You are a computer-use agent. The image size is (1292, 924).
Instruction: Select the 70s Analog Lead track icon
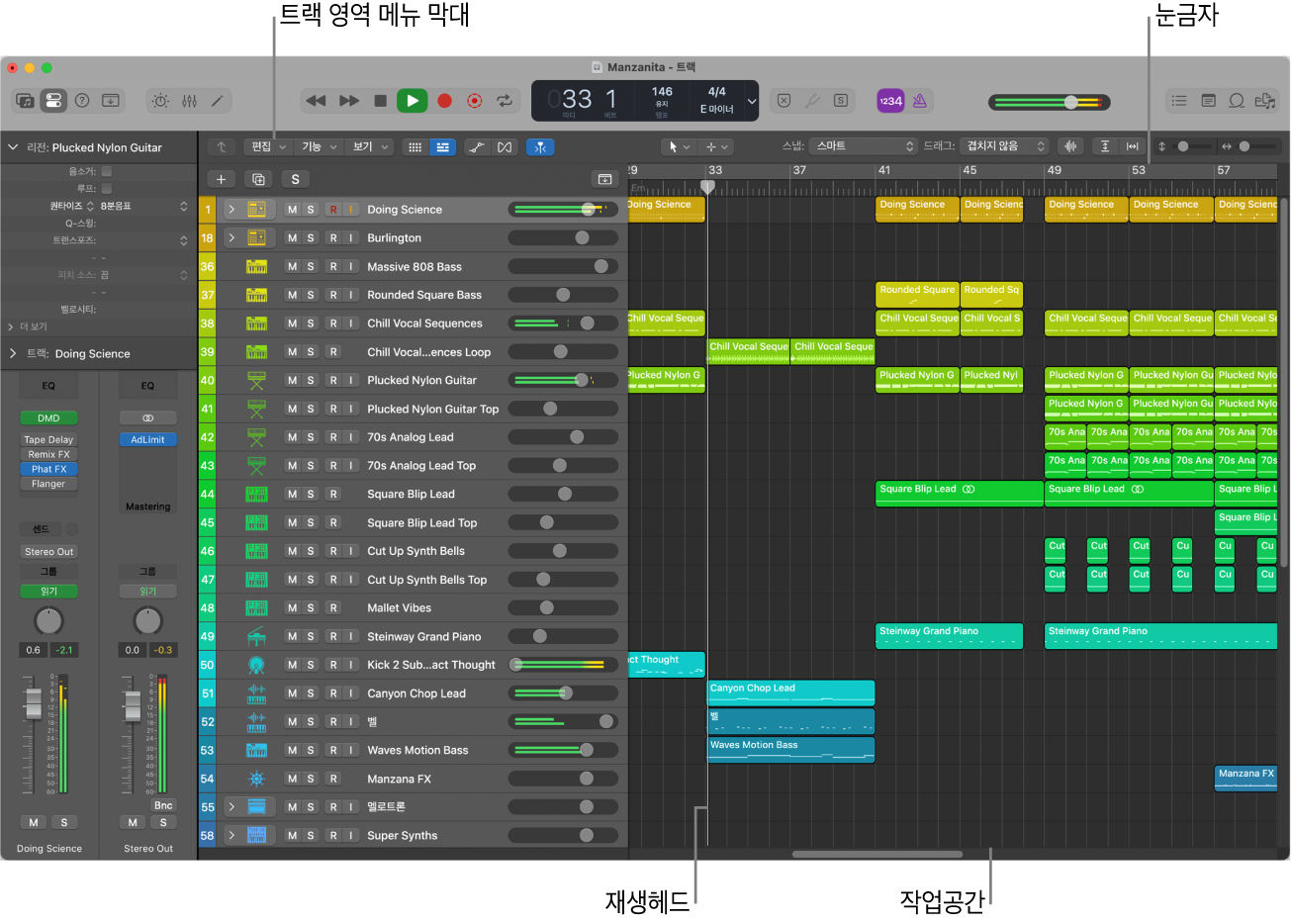[x=256, y=437]
